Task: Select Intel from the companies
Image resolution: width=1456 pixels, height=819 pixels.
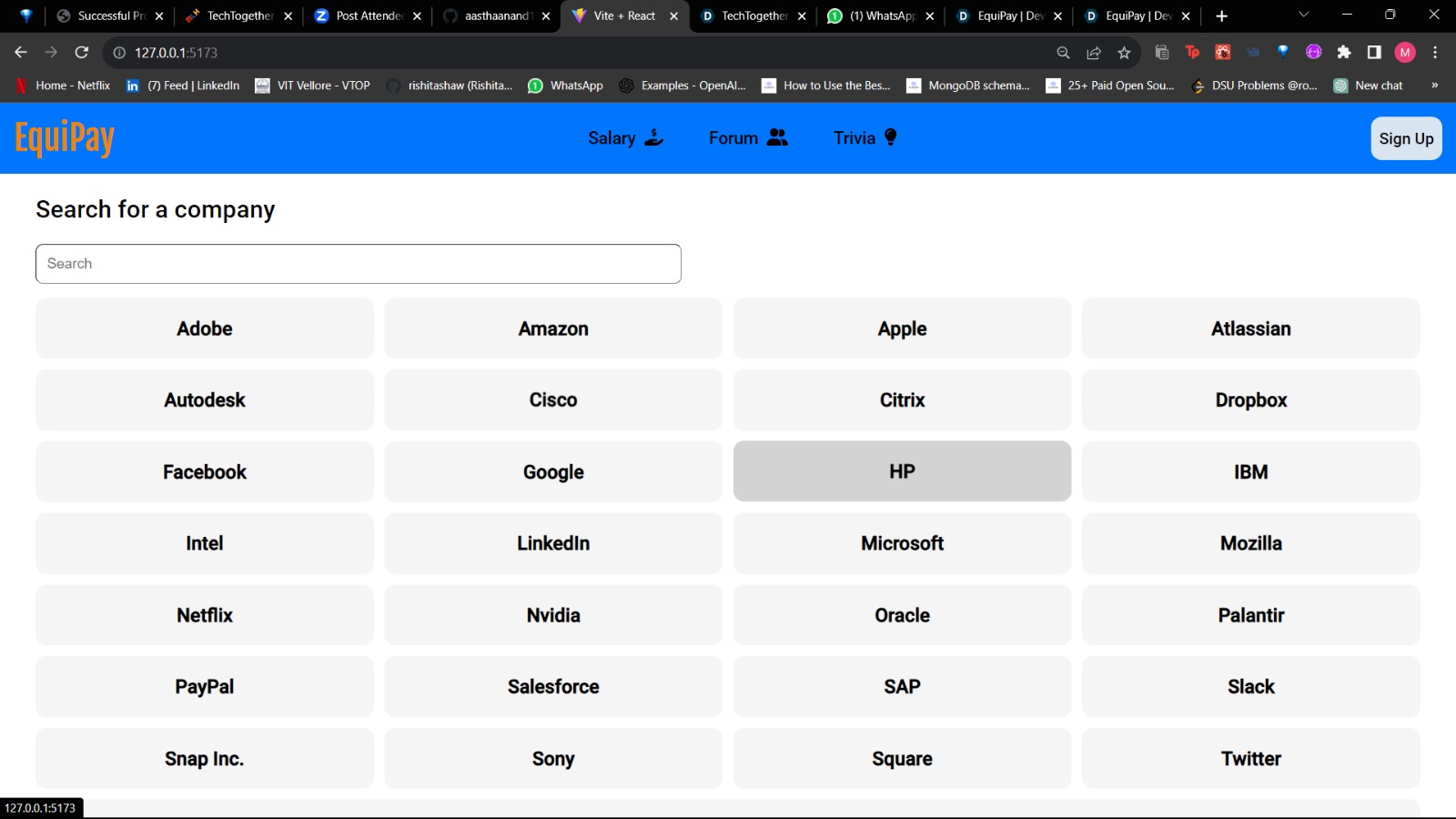Action: [x=205, y=543]
